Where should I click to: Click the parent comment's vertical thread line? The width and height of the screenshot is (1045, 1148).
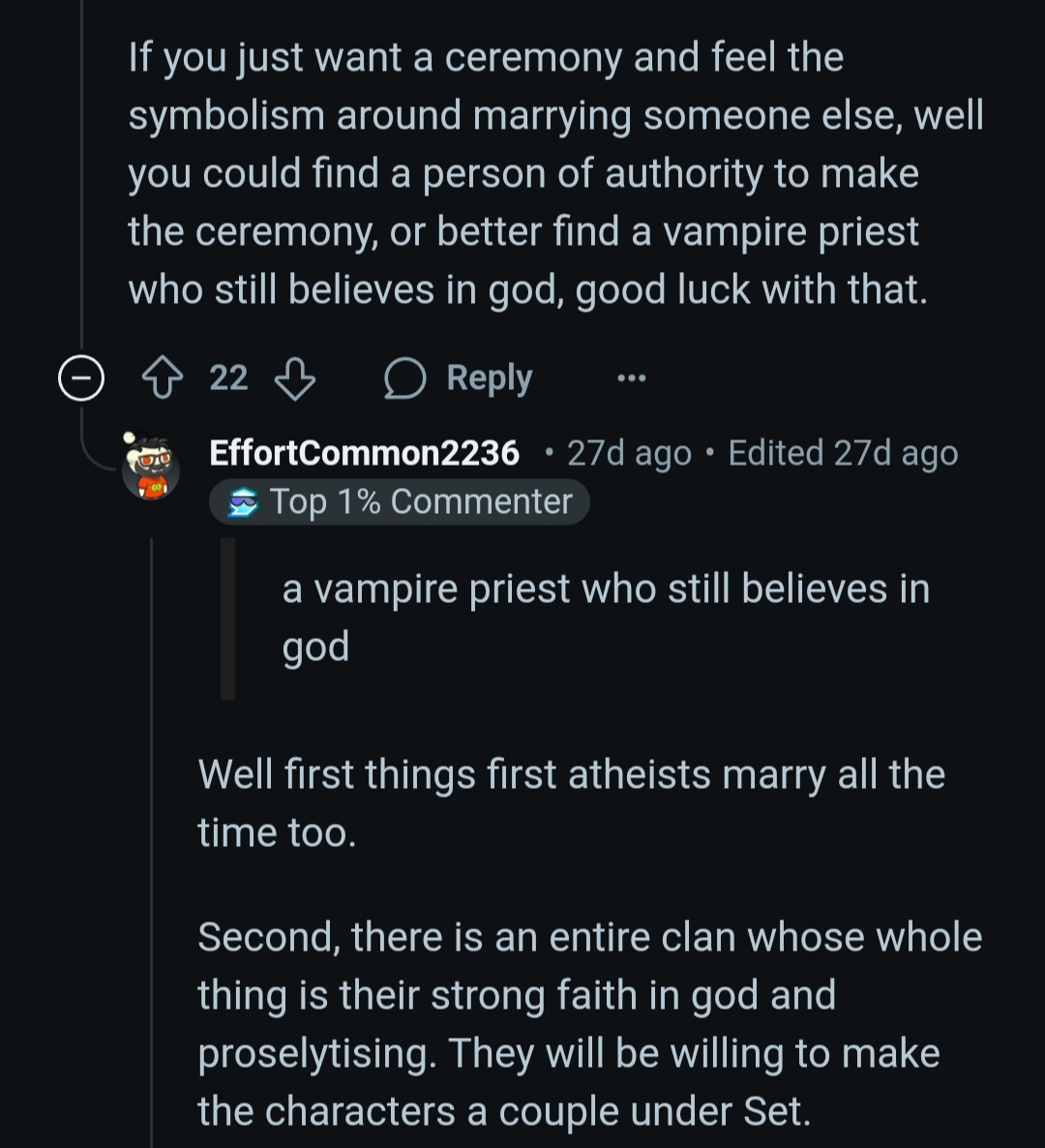(81, 174)
